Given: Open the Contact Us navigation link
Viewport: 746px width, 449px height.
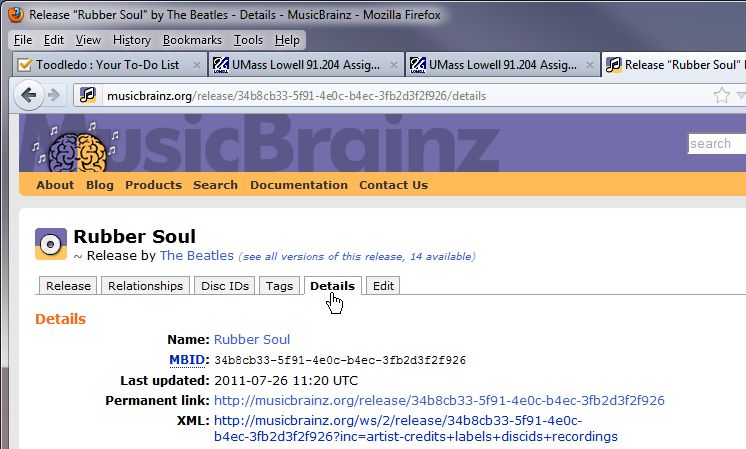Looking at the screenshot, I should (x=393, y=185).
